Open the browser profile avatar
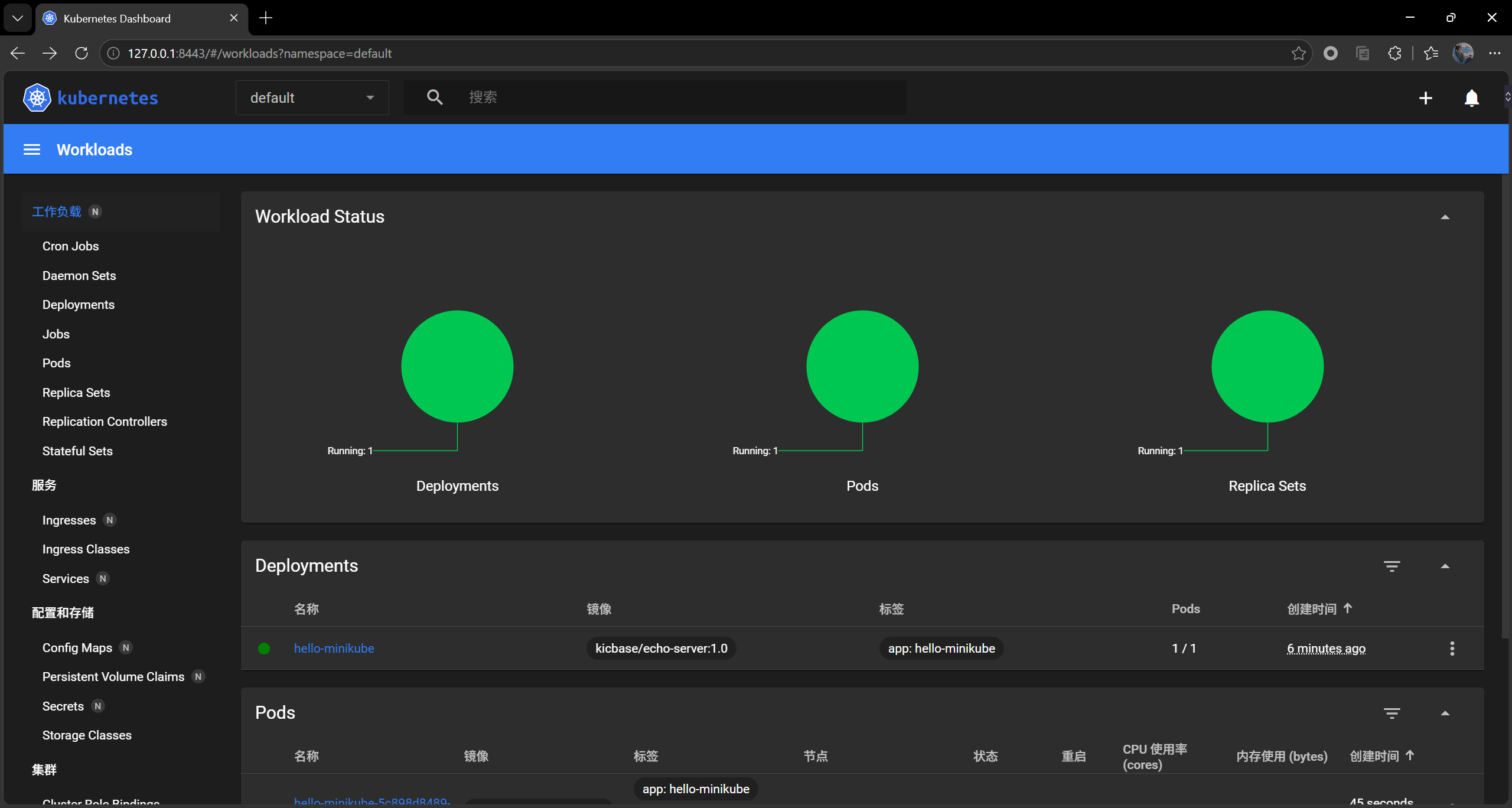Image resolution: width=1512 pixels, height=808 pixels. click(1463, 53)
